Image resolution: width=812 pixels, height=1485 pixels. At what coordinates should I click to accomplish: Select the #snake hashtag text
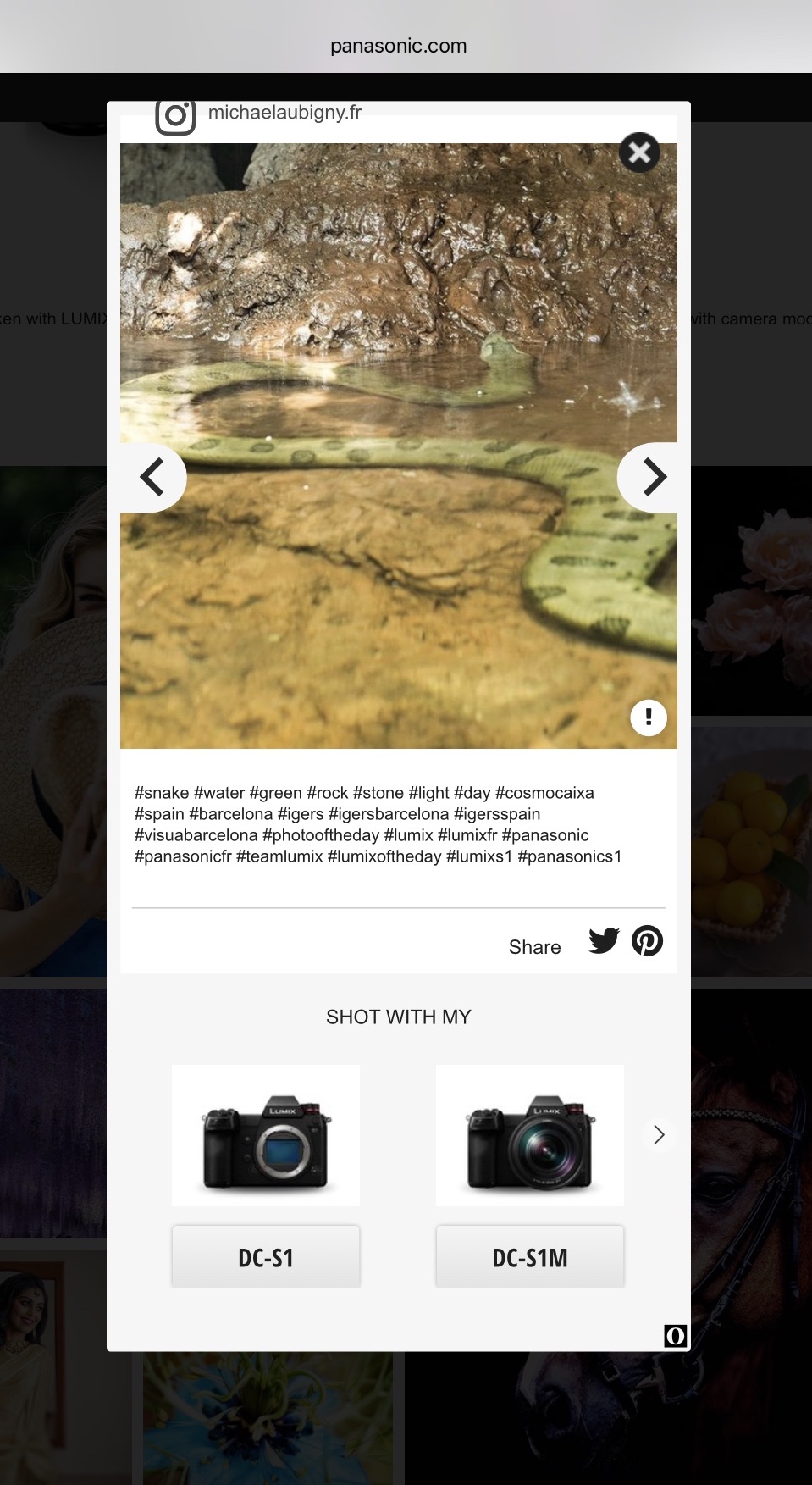(162, 793)
